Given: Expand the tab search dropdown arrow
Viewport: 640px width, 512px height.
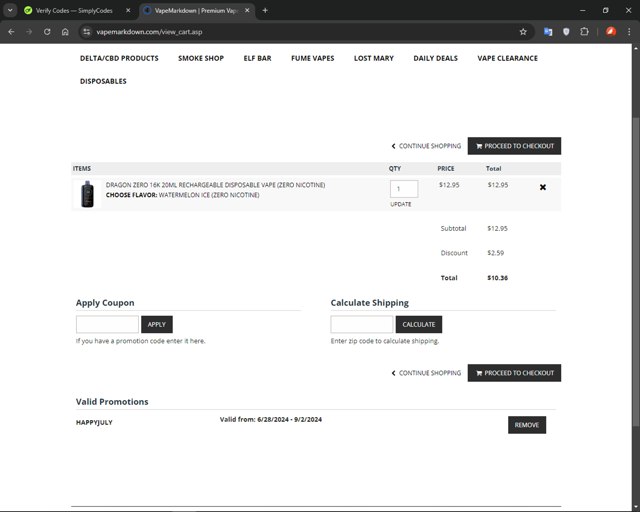Looking at the screenshot, I should coord(10,11).
